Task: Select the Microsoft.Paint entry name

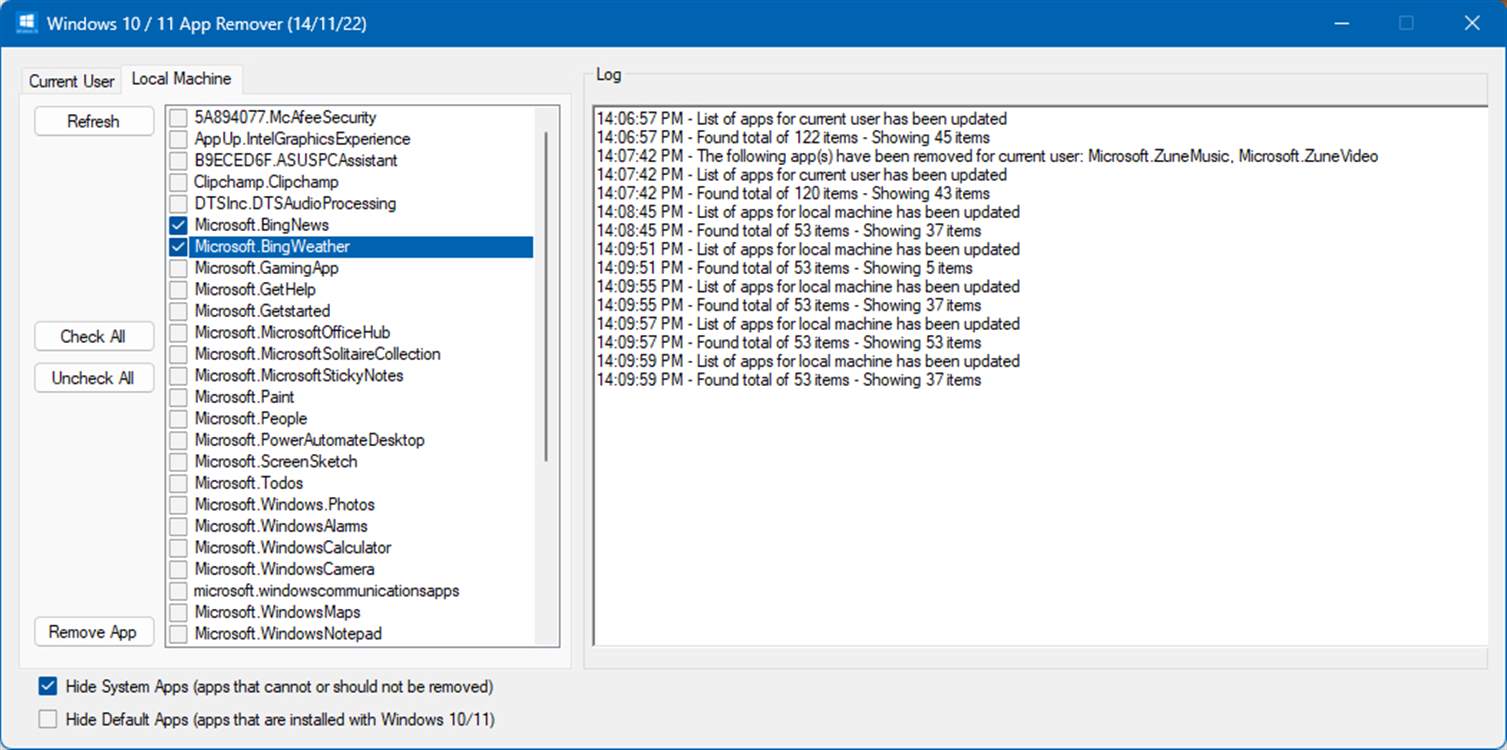Action: coord(245,397)
